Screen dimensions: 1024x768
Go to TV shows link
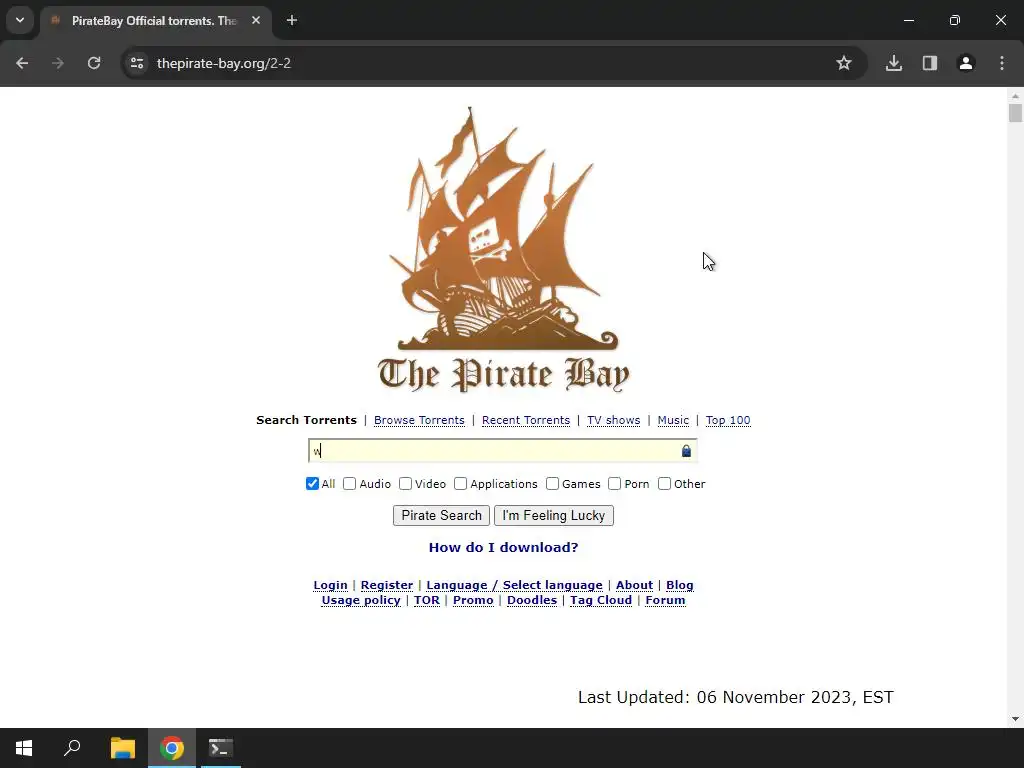[x=613, y=420]
